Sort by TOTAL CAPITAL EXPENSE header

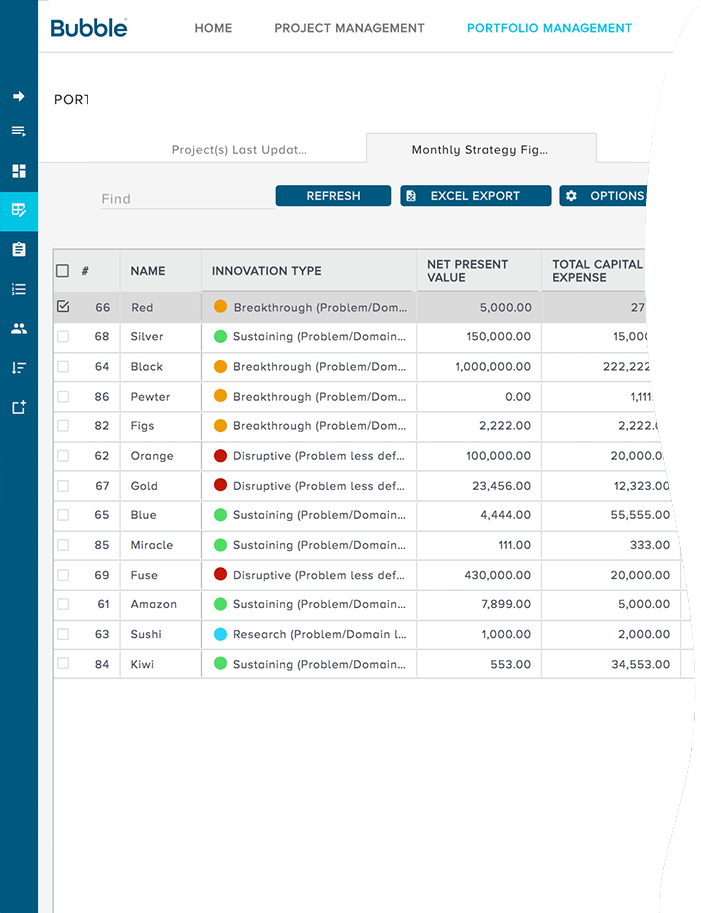tap(597, 271)
